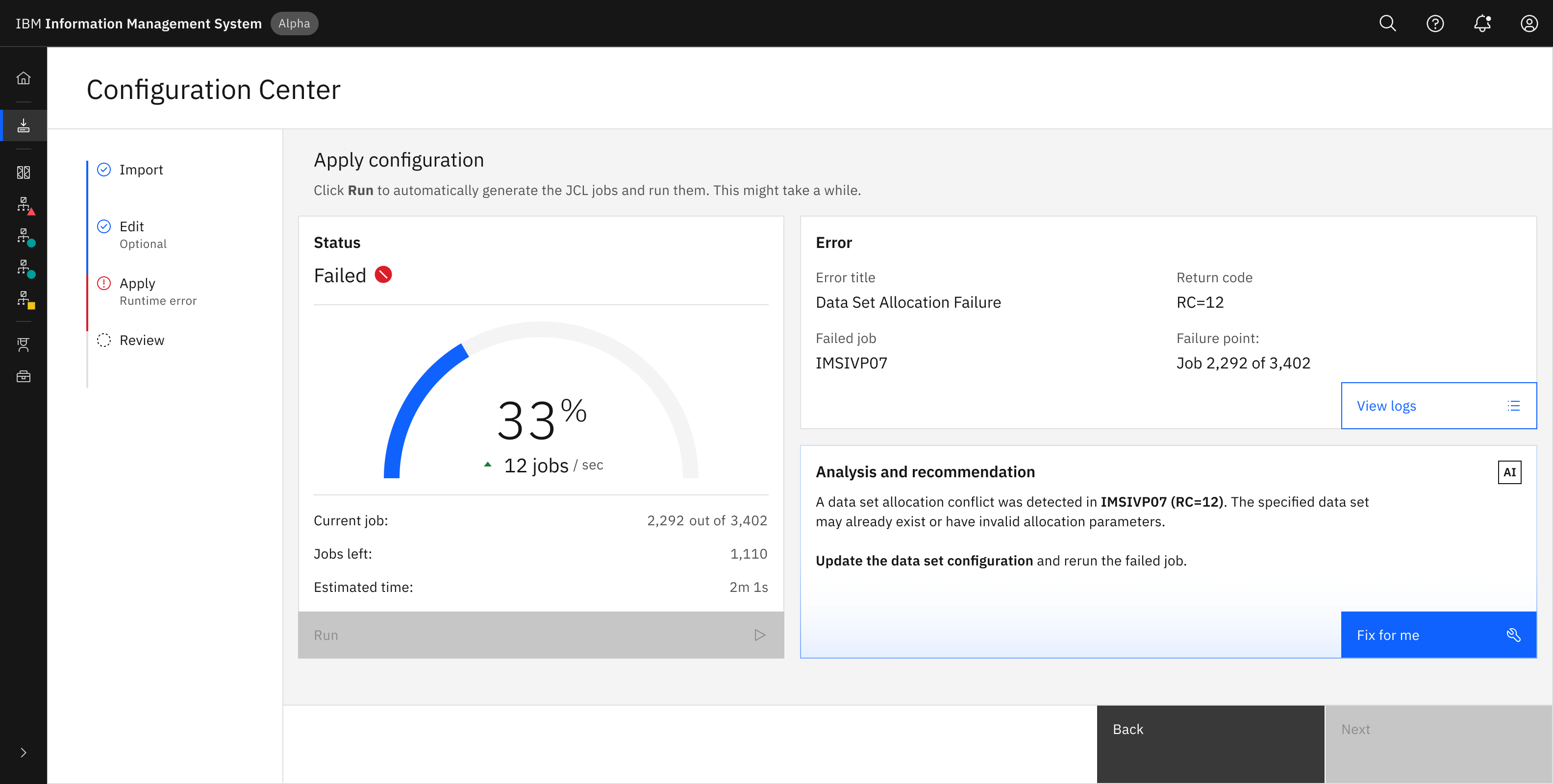Image resolution: width=1553 pixels, height=784 pixels.
Task: Click Fix for me
Action: click(x=1438, y=635)
